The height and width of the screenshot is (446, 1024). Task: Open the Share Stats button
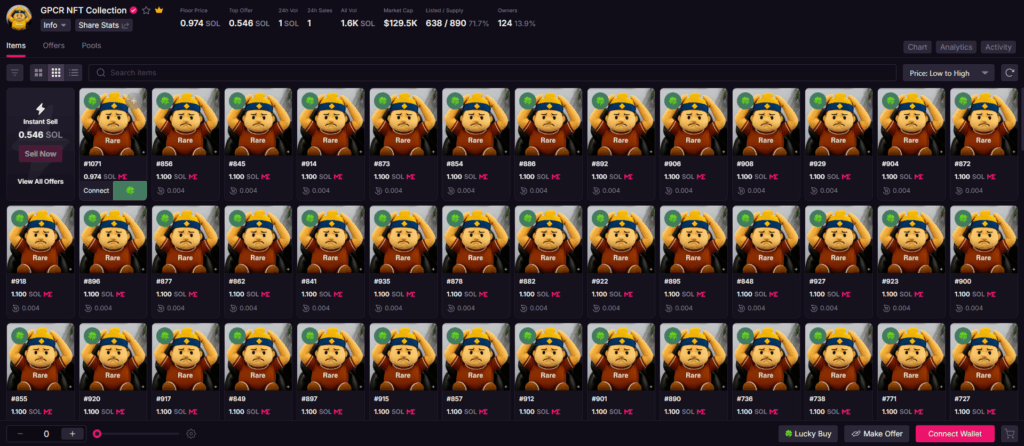104,25
